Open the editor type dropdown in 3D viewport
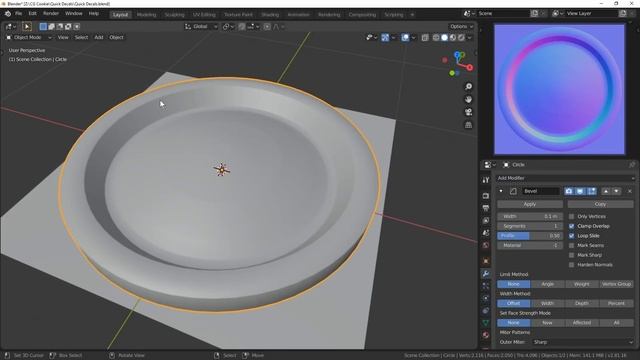 coord(11,27)
